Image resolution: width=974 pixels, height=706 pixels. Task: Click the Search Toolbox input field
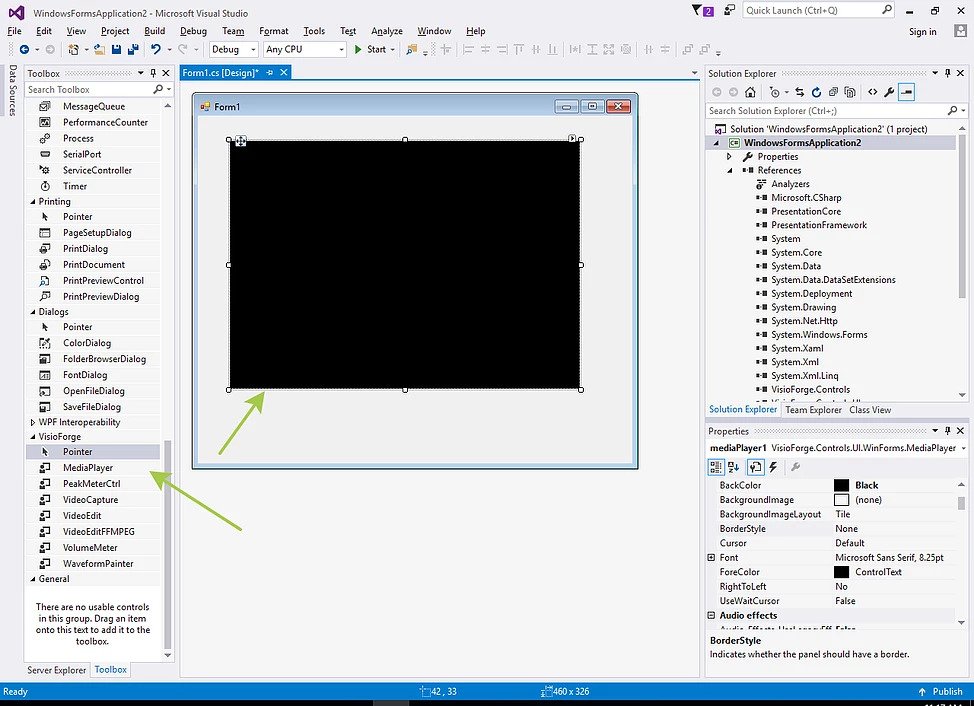coord(88,89)
